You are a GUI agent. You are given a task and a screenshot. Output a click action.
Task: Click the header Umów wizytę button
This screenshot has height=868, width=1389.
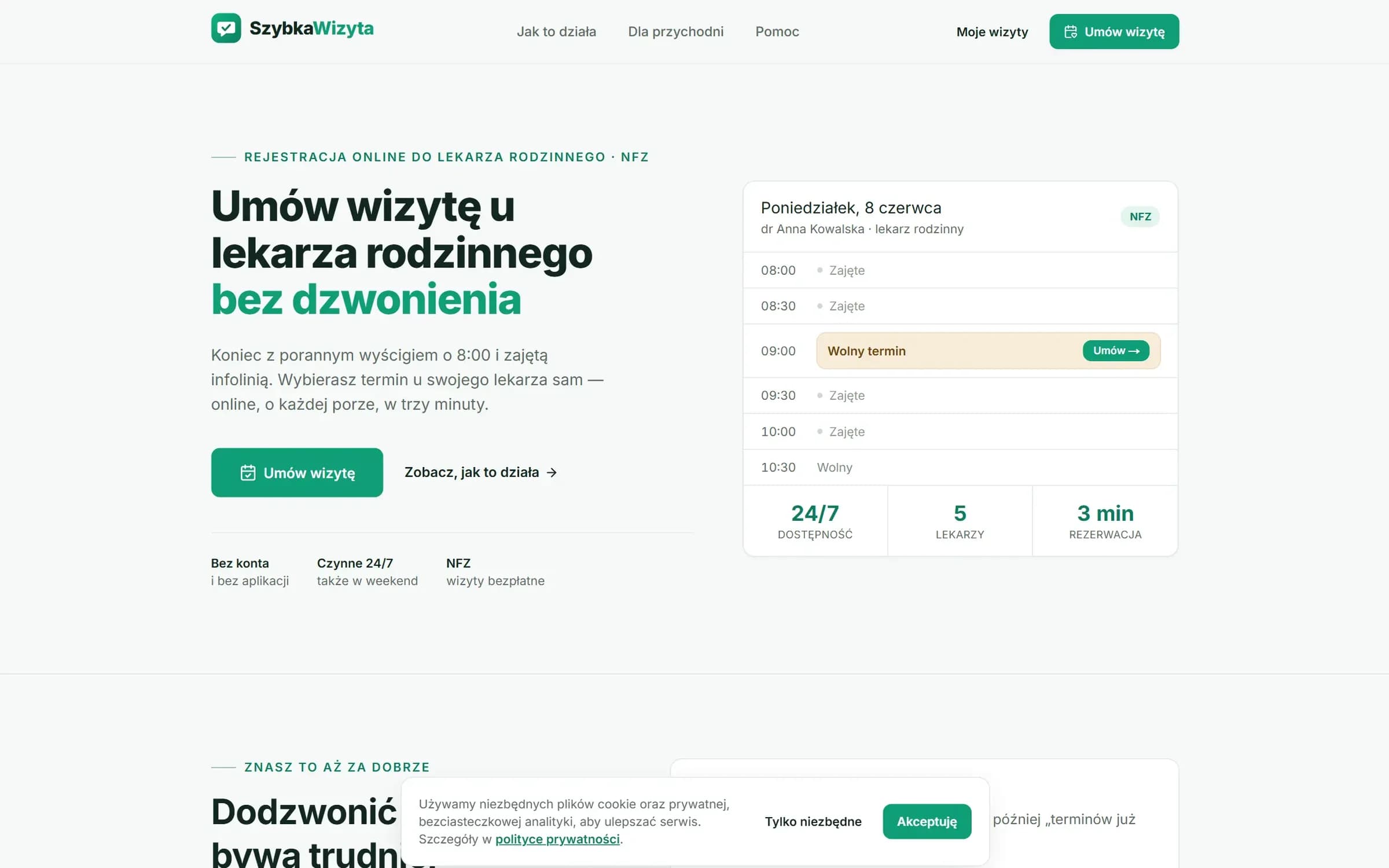point(1114,32)
